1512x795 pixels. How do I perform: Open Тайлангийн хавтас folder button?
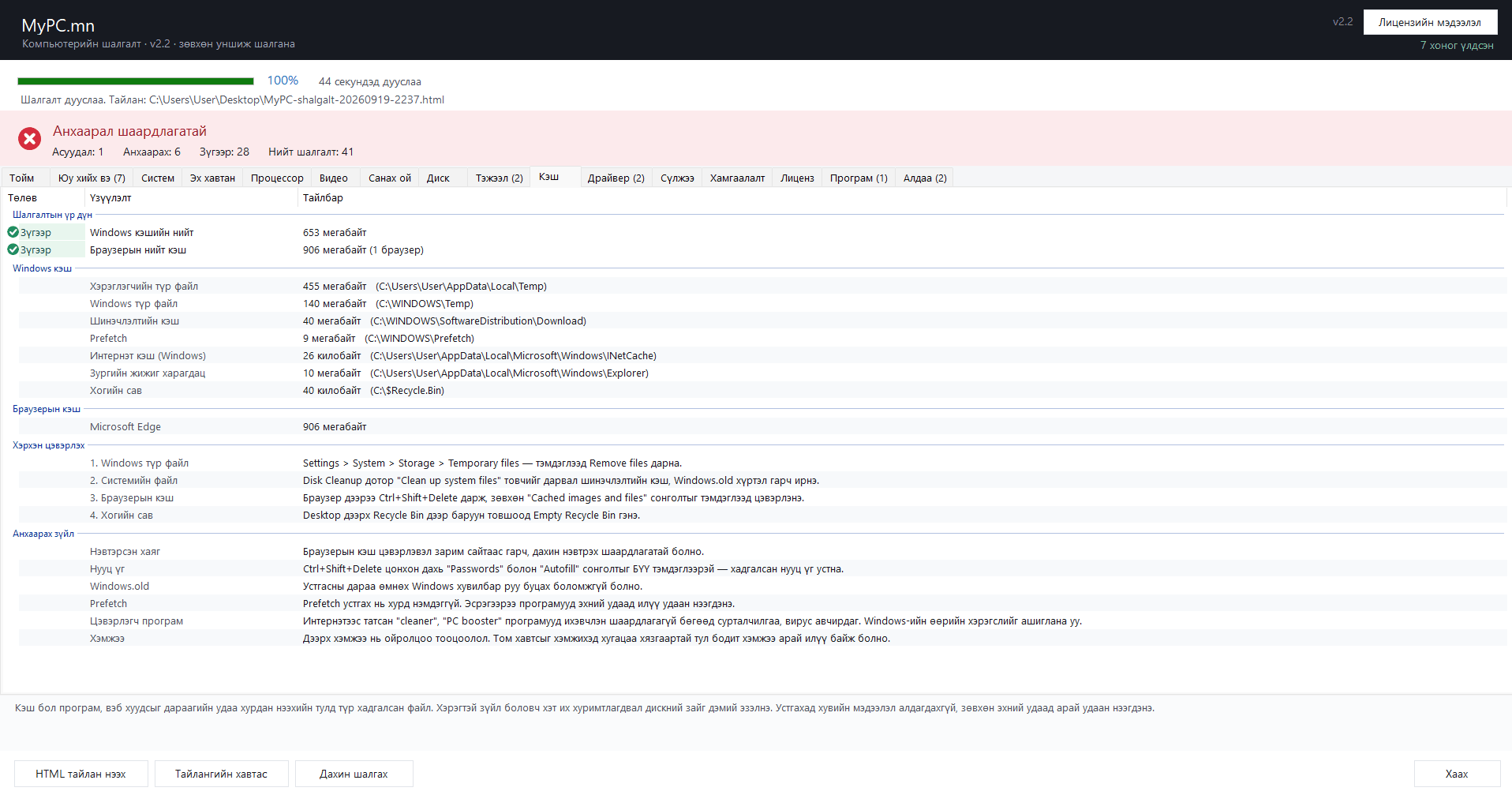pos(221,774)
